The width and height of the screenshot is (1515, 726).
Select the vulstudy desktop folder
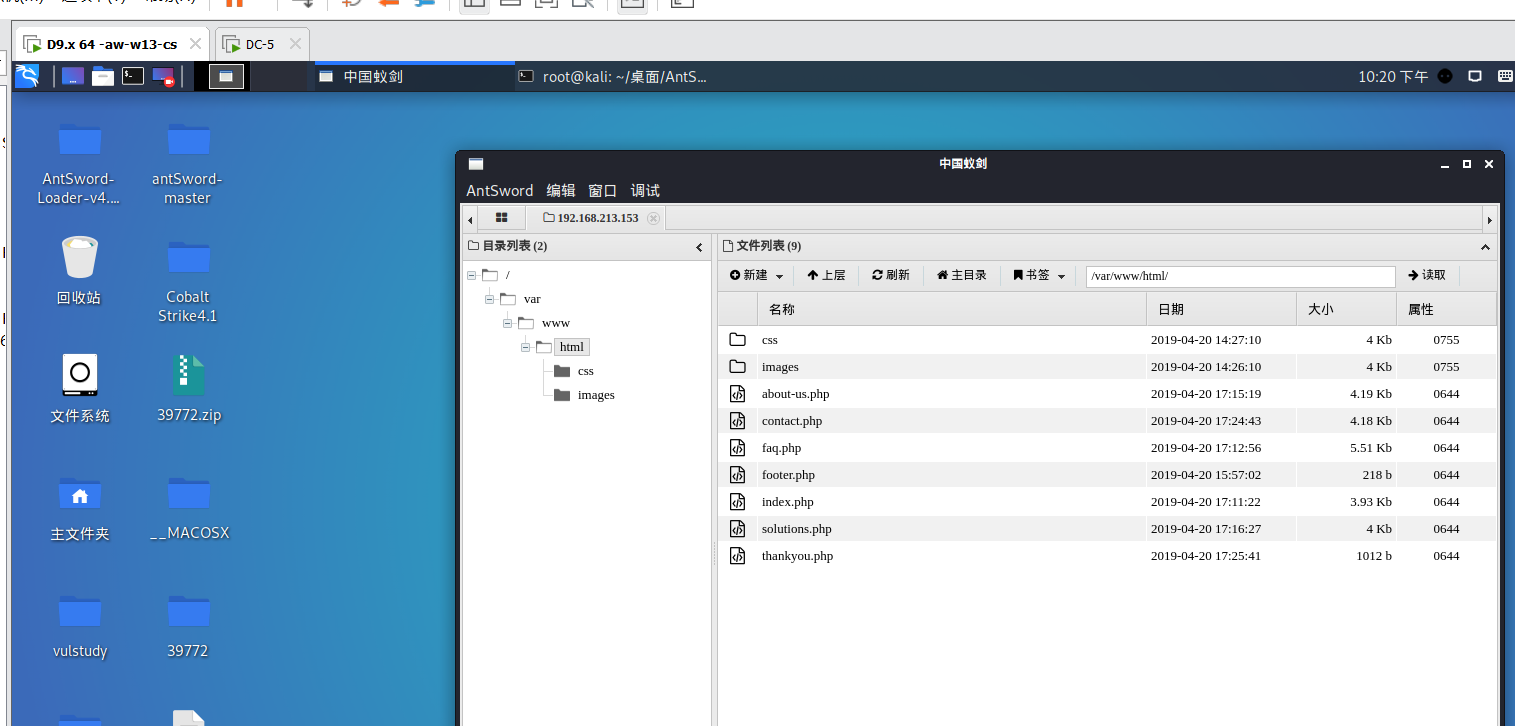(79, 626)
